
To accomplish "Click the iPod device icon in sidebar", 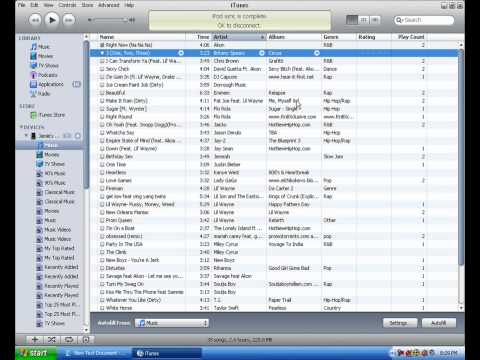I will pyautogui.click(x=33, y=136).
